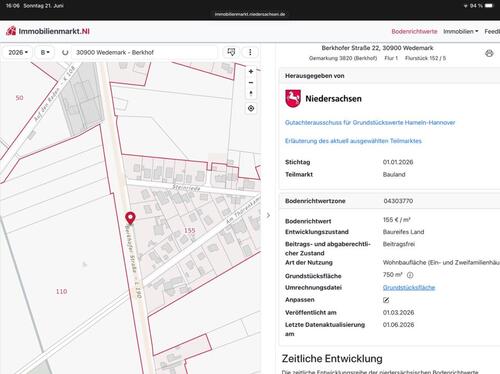Click the zone label 110 on the map
The height and width of the screenshot is (374, 500).
61,291
